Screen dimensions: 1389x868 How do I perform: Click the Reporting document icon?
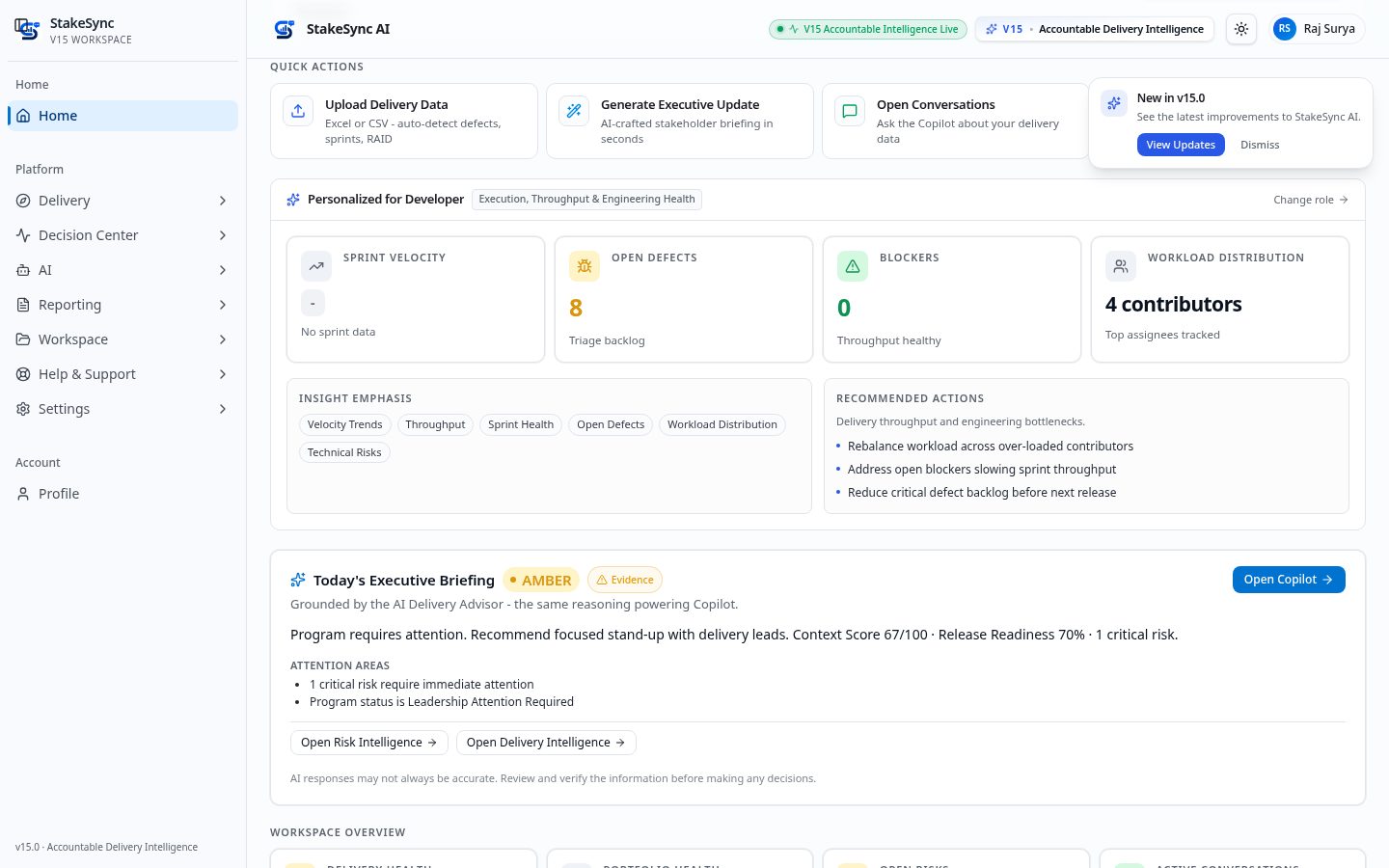tap(23, 305)
